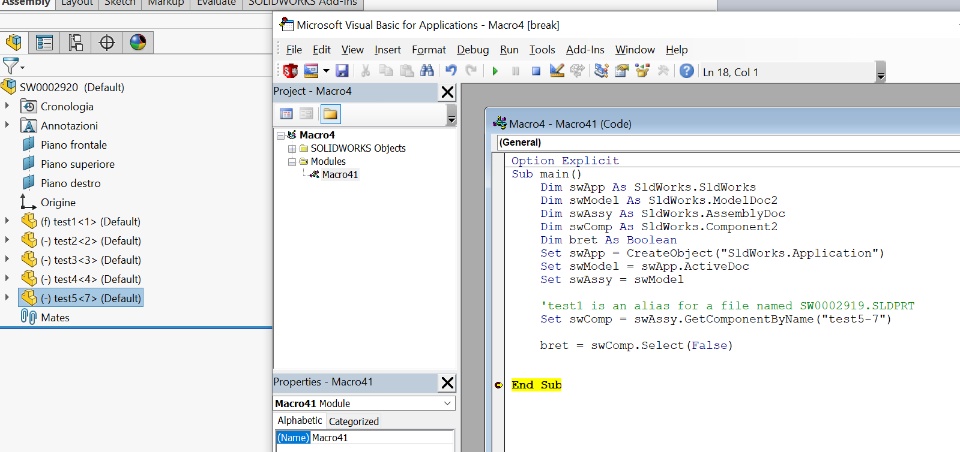Open Object Browser toolbar icon
The height and width of the screenshot is (452, 960).
point(642,71)
